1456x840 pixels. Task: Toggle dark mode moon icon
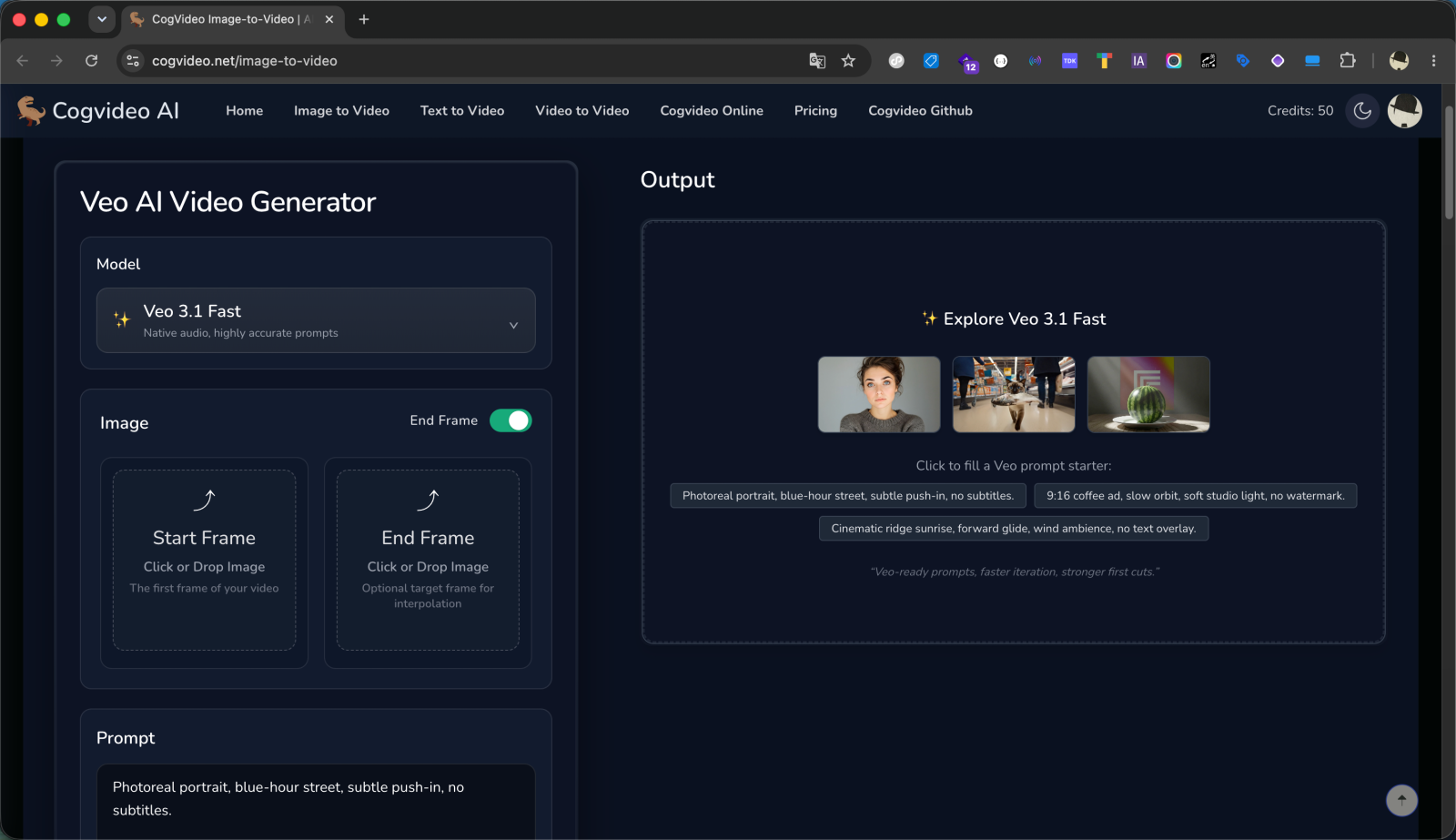(x=1362, y=110)
